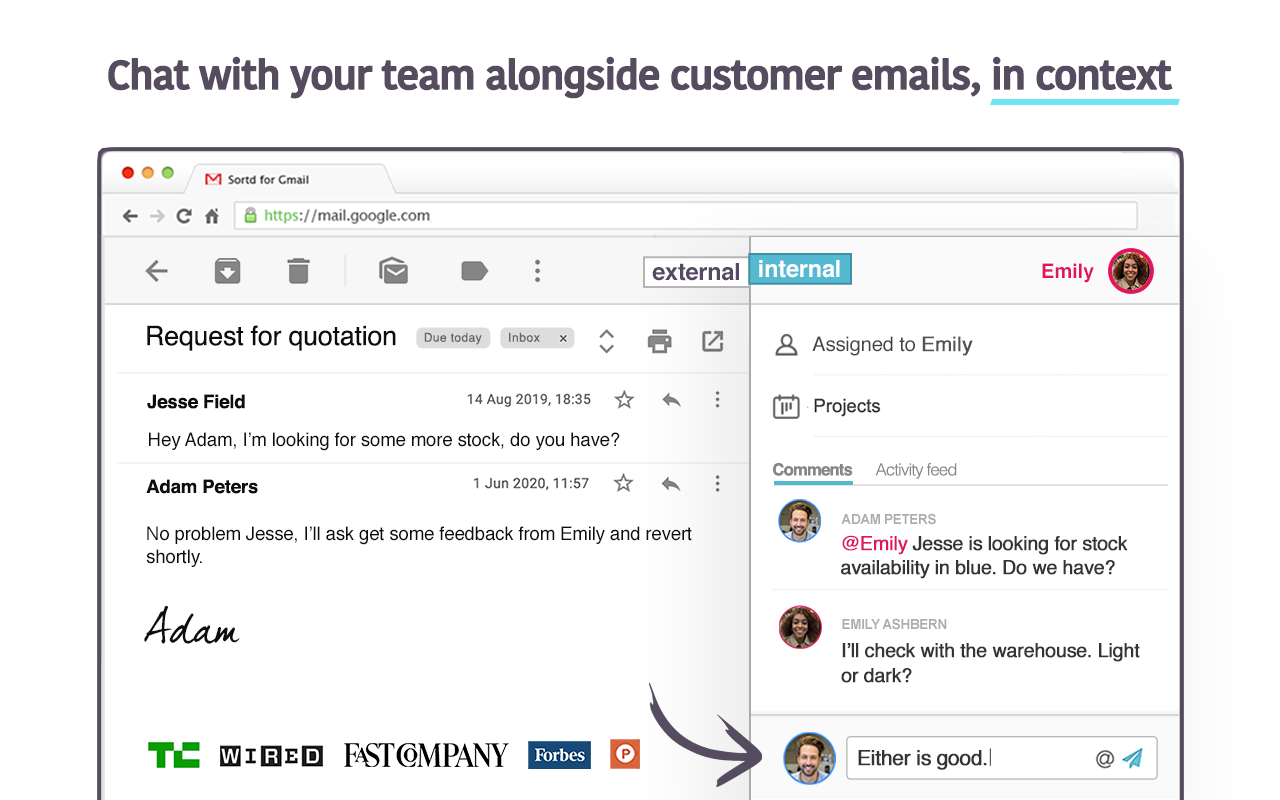Mark the email as unread

pyautogui.click(x=393, y=271)
